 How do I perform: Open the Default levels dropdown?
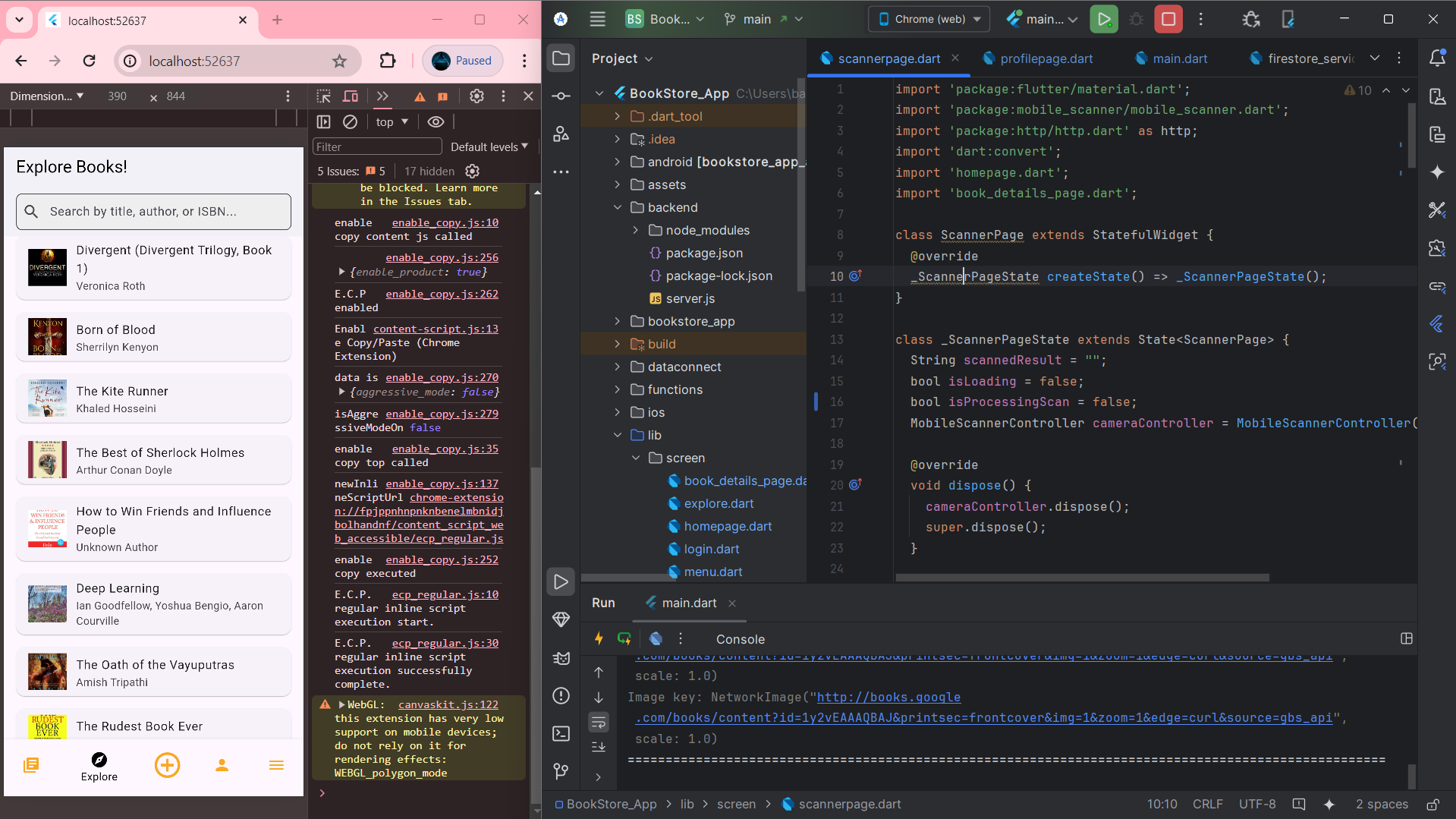(x=489, y=146)
